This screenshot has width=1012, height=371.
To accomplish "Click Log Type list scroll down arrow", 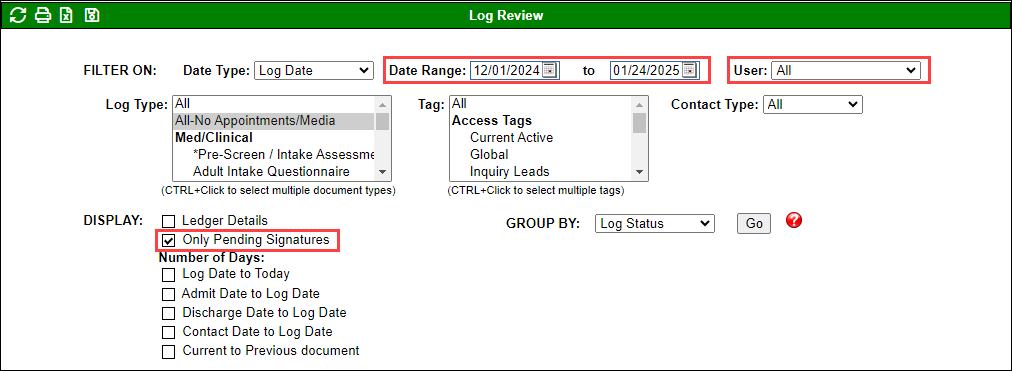I will 383,172.
